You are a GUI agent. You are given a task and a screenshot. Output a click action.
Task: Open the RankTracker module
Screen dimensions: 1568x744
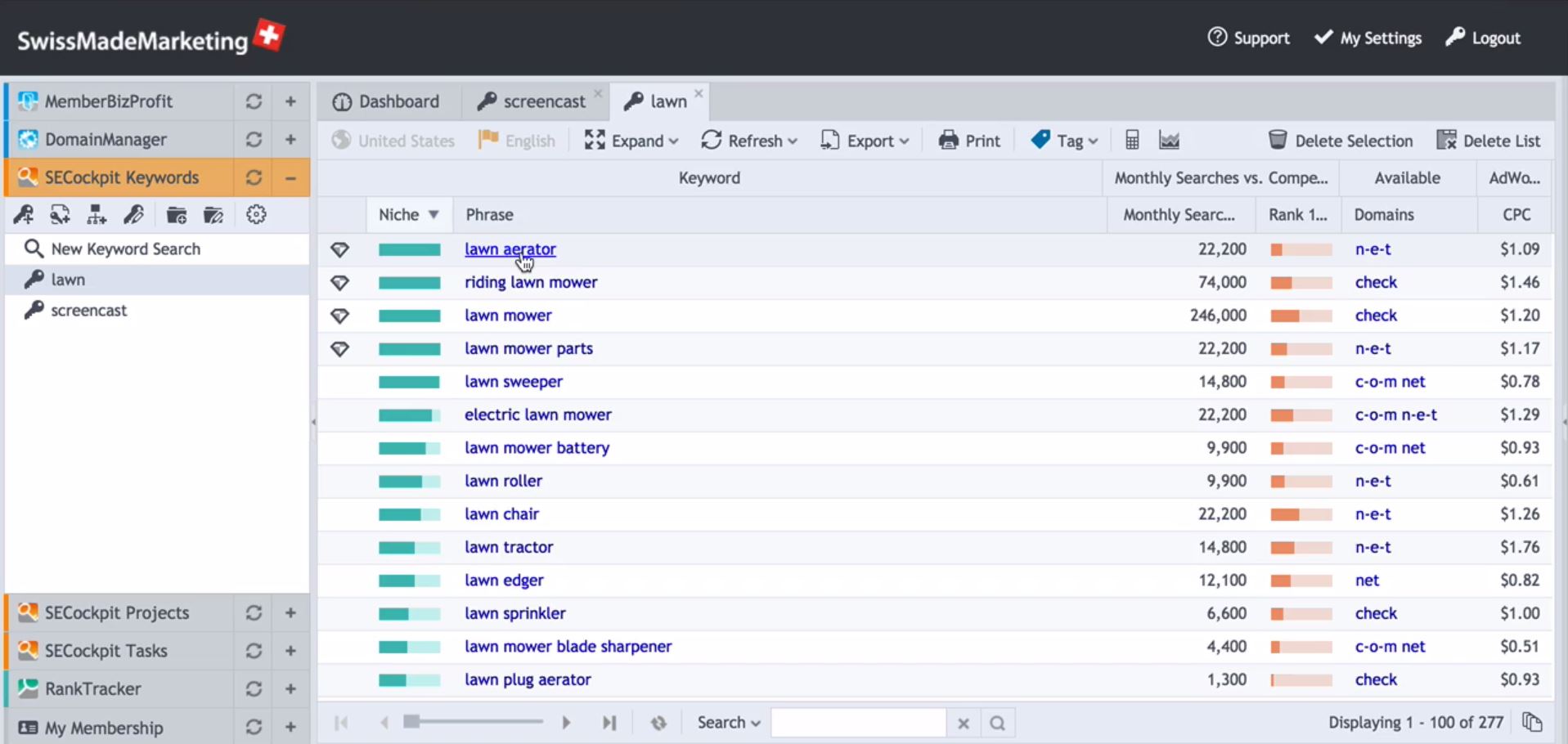click(x=92, y=689)
